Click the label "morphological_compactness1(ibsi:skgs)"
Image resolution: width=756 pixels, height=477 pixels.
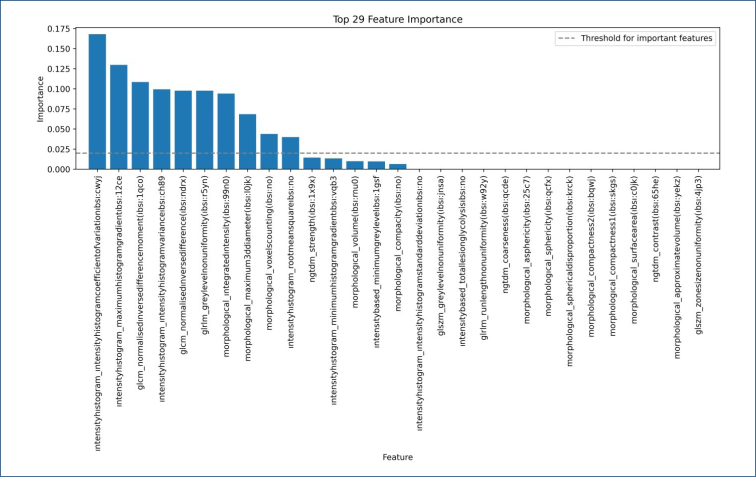tap(612, 256)
